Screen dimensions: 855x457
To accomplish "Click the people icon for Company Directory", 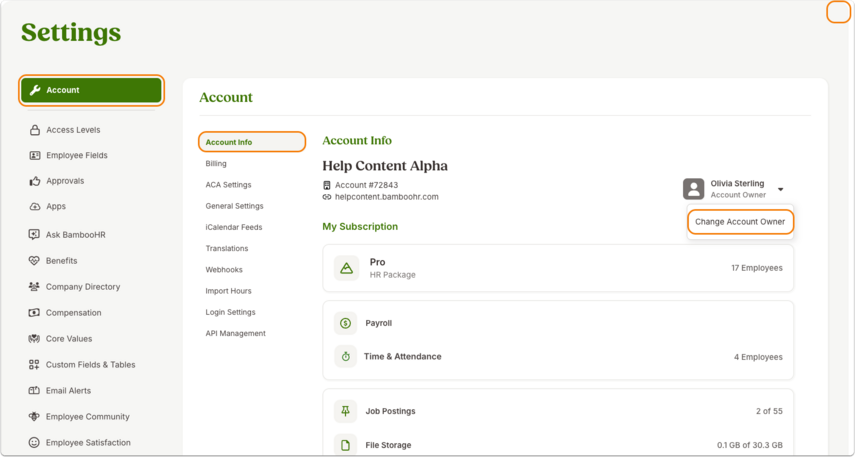I will 34,286.
